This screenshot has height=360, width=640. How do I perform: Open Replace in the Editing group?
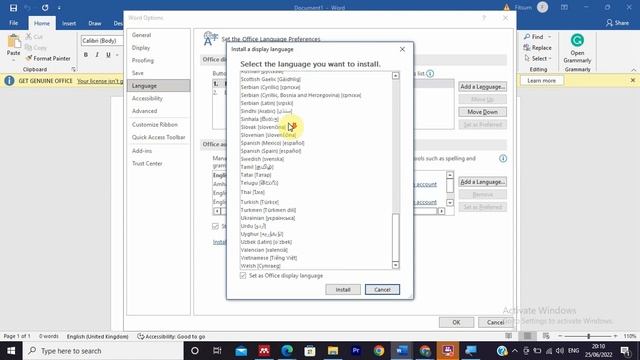pyautogui.click(x=538, y=48)
